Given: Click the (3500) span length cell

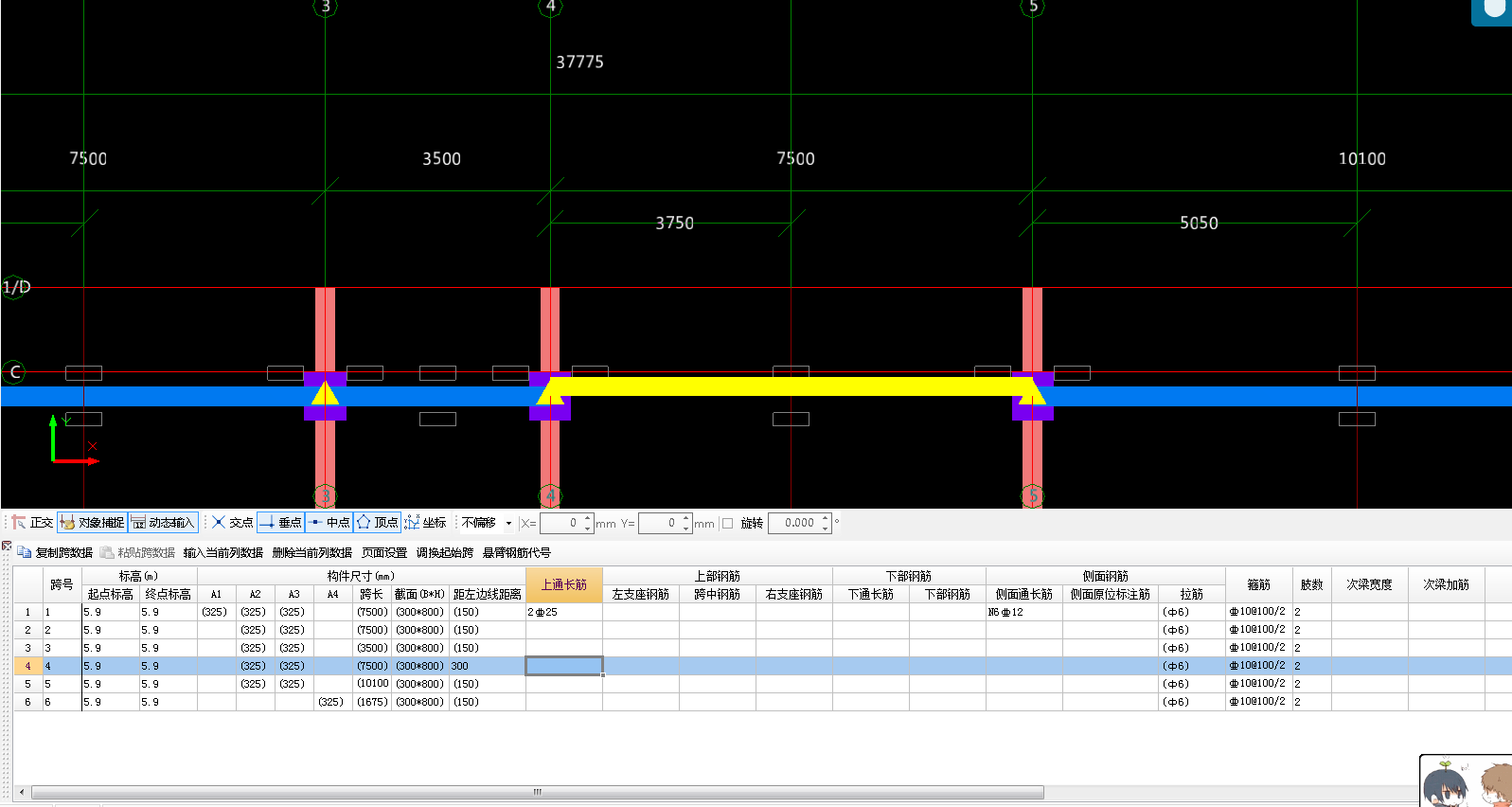Looking at the screenshot, I should (372, 648).
